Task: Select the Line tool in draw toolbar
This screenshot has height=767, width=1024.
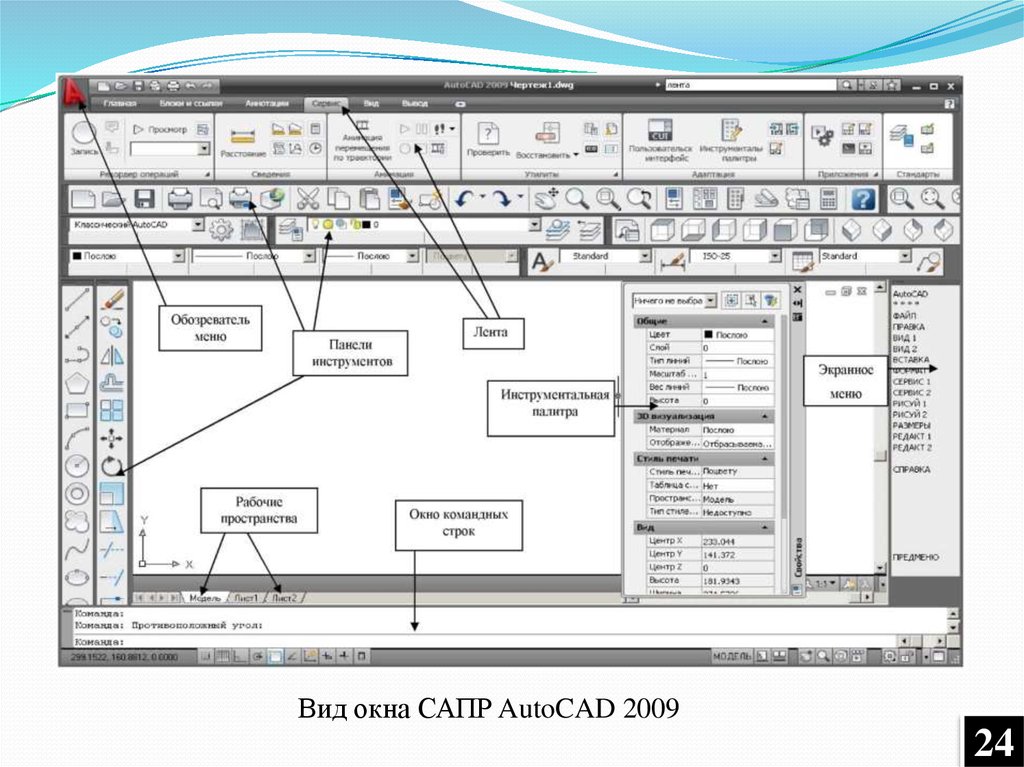Action: tap(77, 299)
